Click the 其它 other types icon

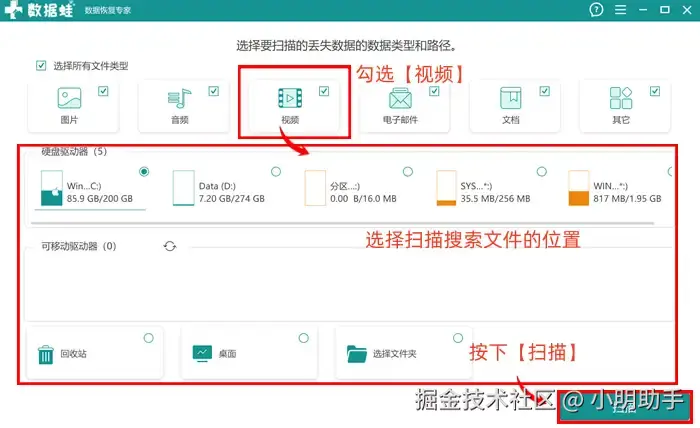[621, 98]
